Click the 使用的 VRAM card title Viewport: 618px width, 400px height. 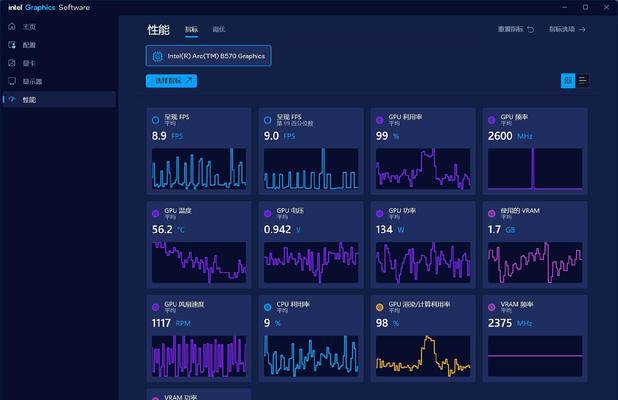[x=520, y=211]
